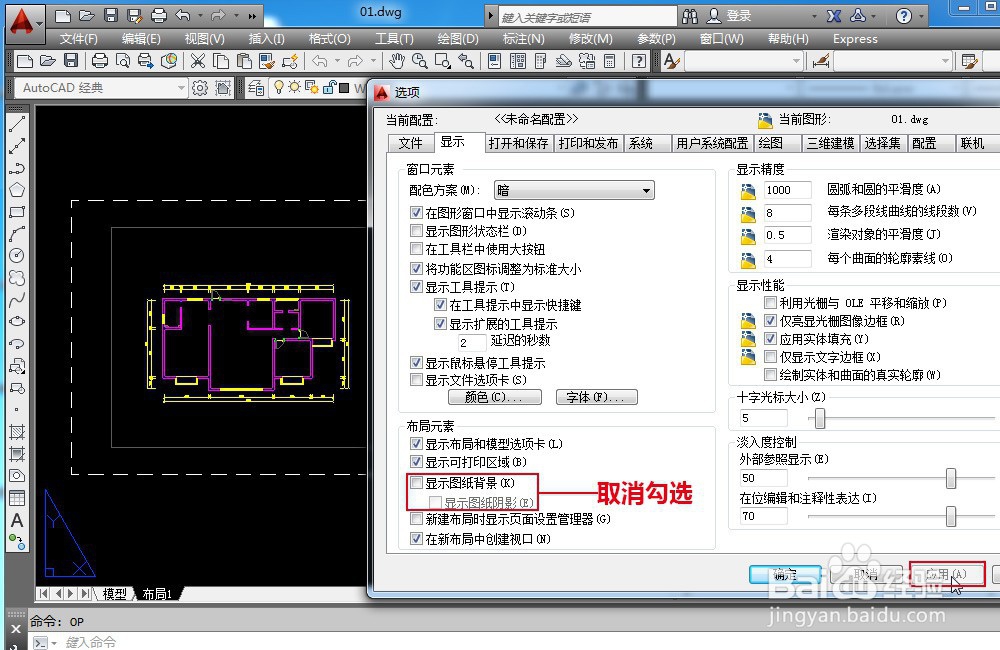Click the arc smoothness 1000 input field
1000x650 pixels.
787,190
